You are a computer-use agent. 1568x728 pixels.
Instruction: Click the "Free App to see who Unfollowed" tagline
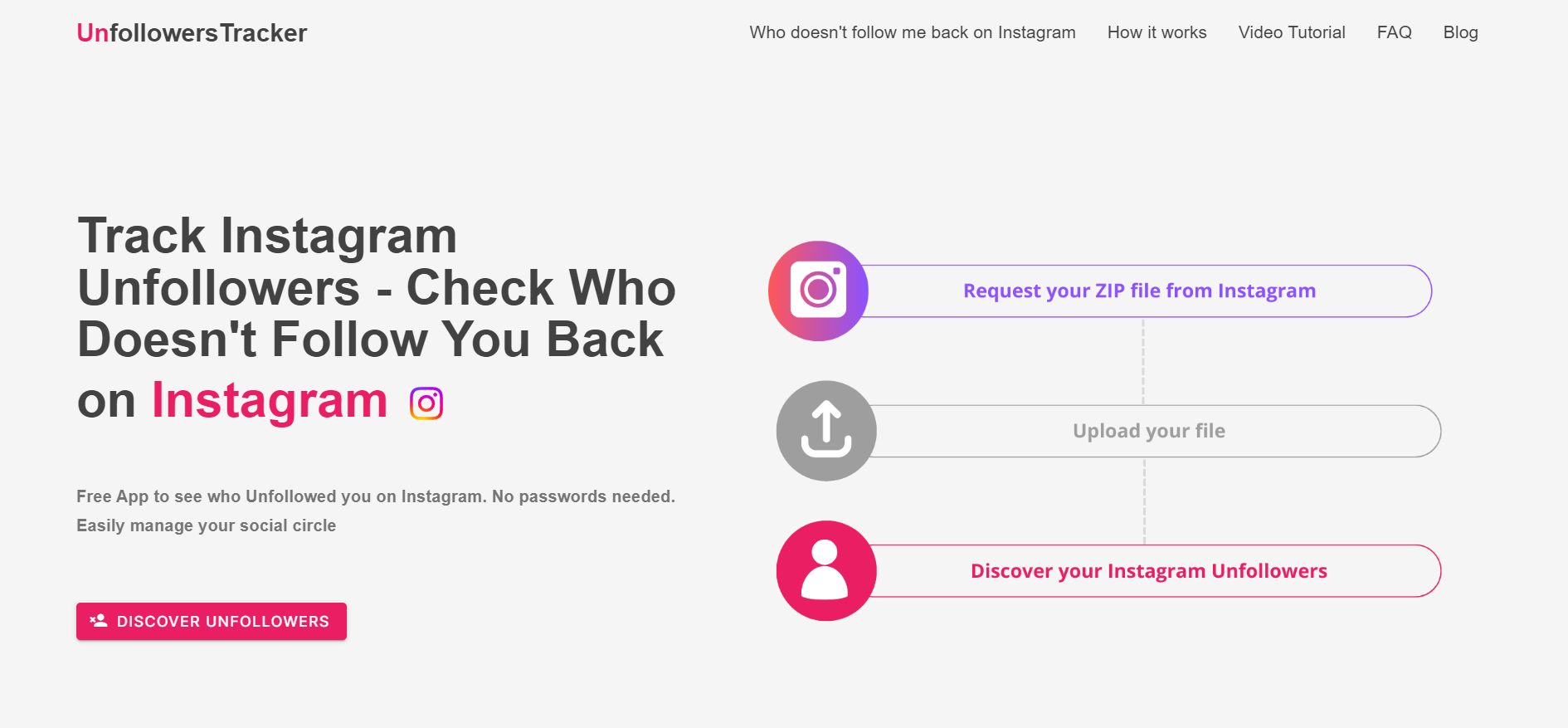pos(375,496)
